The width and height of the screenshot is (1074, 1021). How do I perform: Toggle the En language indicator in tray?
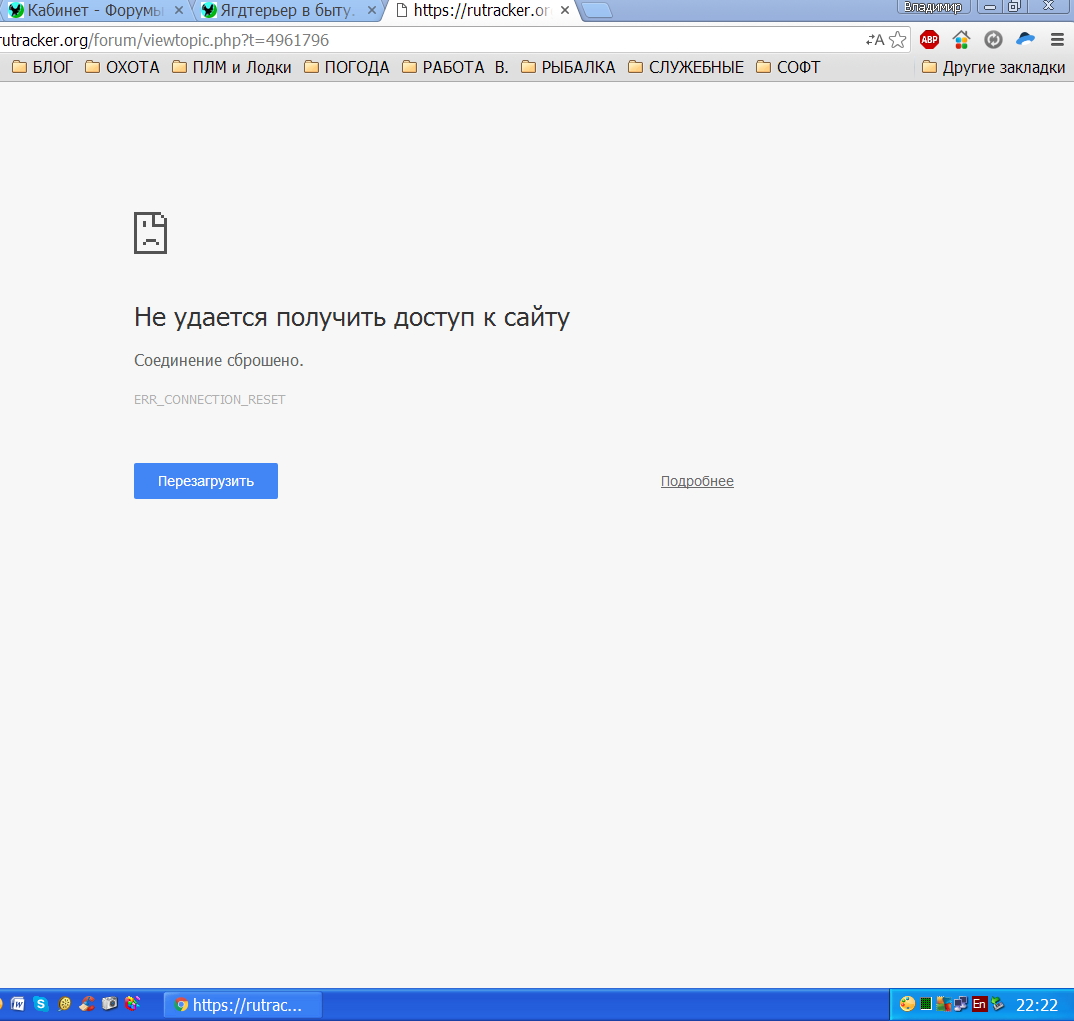click(x=980, y=1004)
